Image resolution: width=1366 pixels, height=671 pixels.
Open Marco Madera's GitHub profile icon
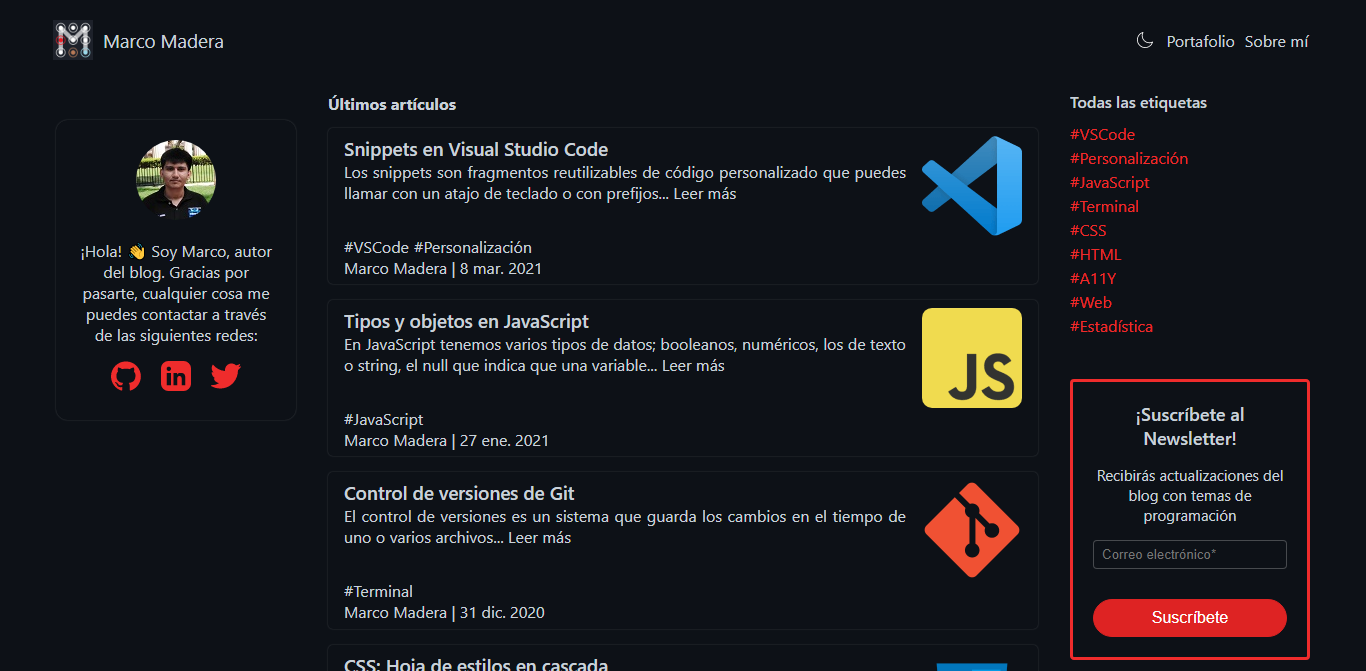tap(126, 375)
